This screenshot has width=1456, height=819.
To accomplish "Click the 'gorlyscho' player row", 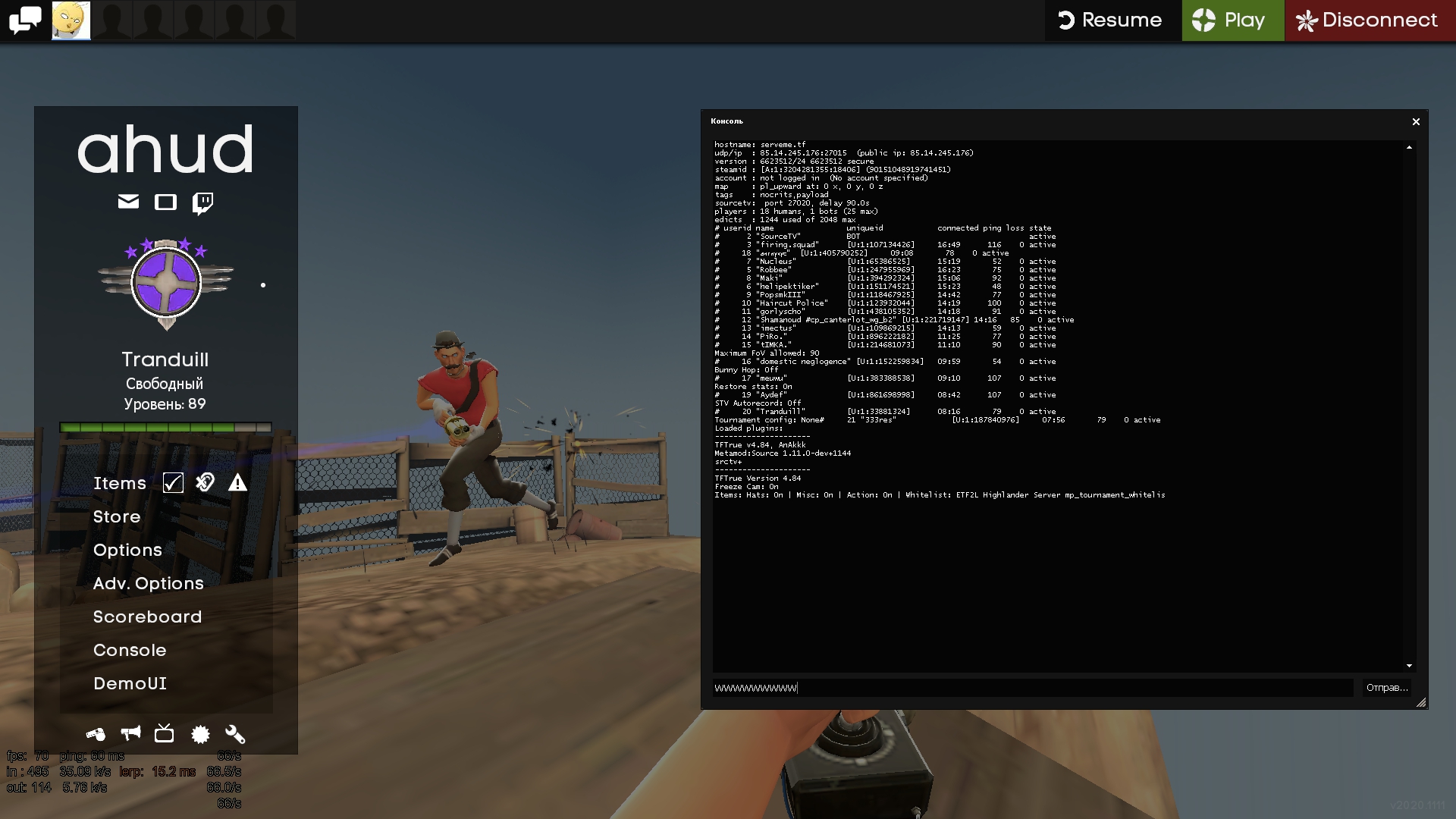I will click(885, 312).
